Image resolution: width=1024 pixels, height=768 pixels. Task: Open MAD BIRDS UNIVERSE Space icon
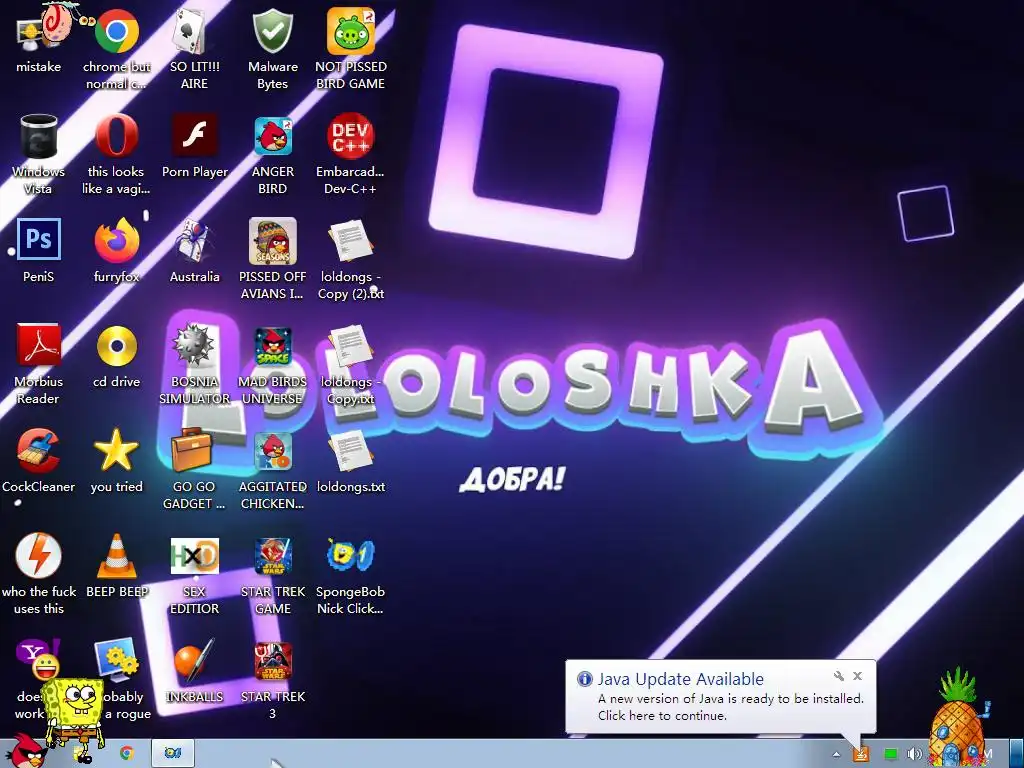[x=272, y=346]
